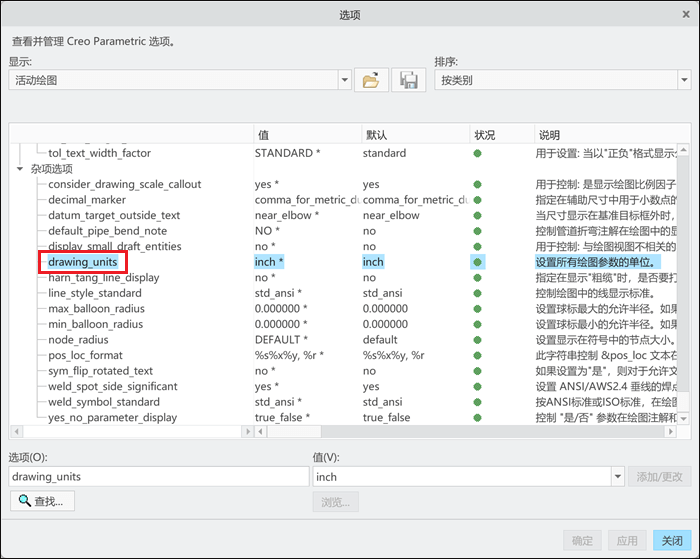Select line_style_standard option
The image size is (700, 559).
(x=95, y=293)
